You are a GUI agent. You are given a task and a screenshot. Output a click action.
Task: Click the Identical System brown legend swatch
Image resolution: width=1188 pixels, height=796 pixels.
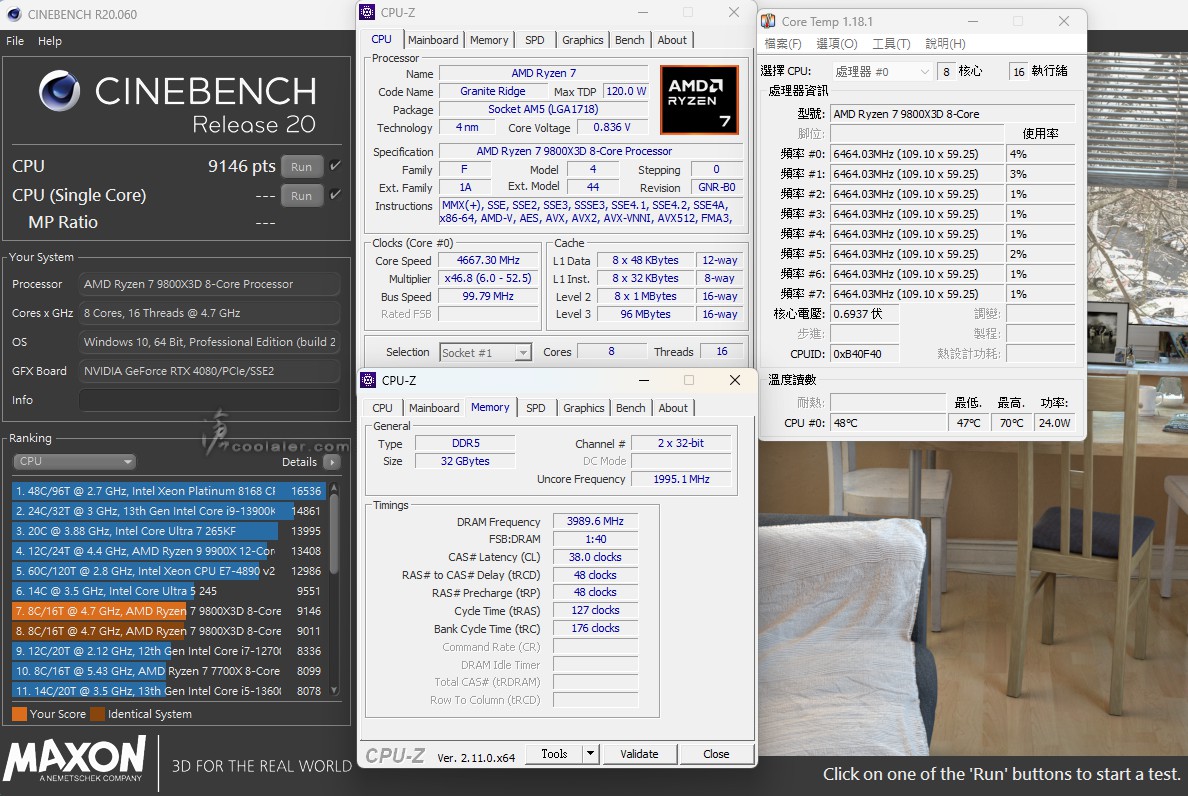(x=97, y=713)
